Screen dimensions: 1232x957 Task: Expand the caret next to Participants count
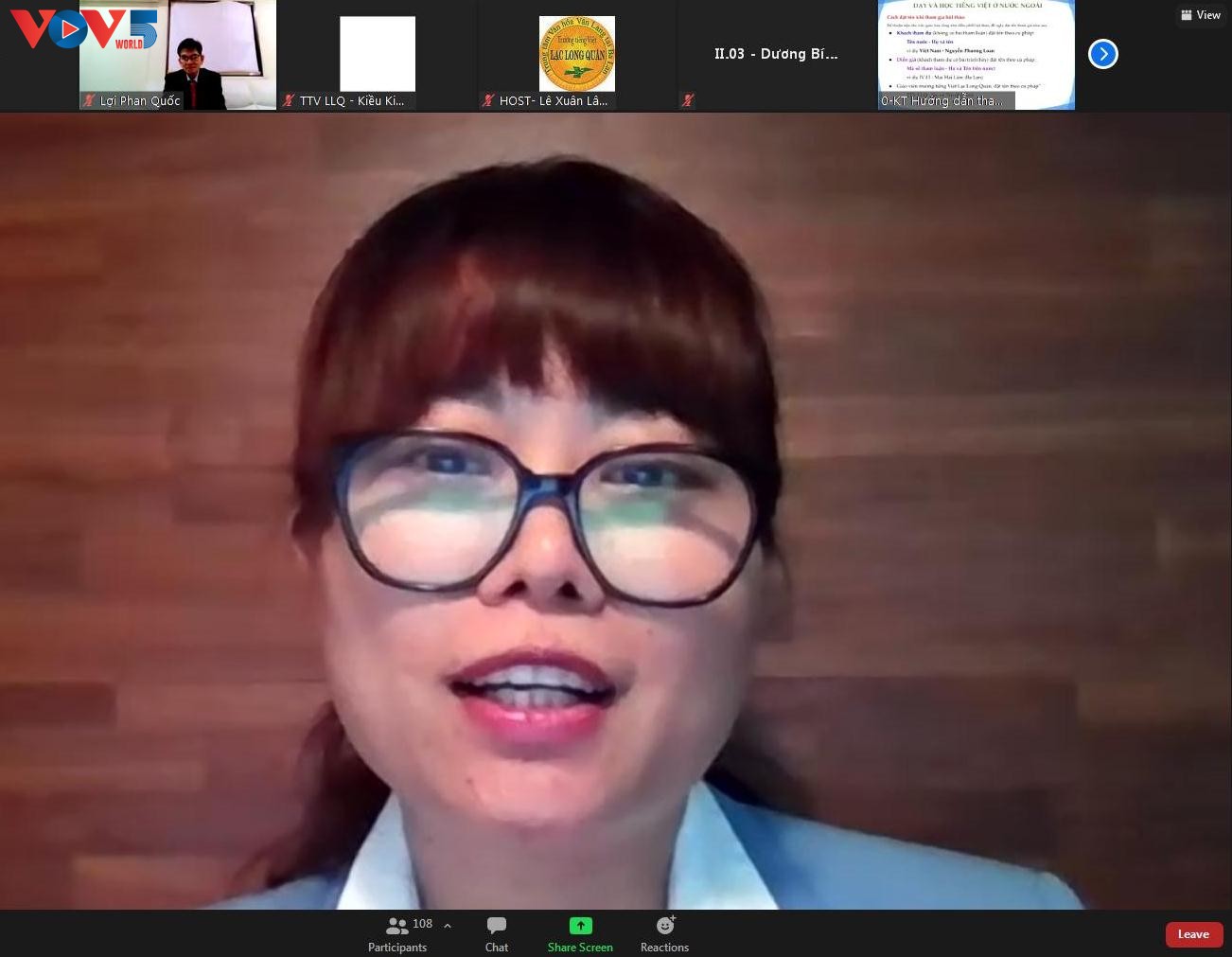coord(448,926)
